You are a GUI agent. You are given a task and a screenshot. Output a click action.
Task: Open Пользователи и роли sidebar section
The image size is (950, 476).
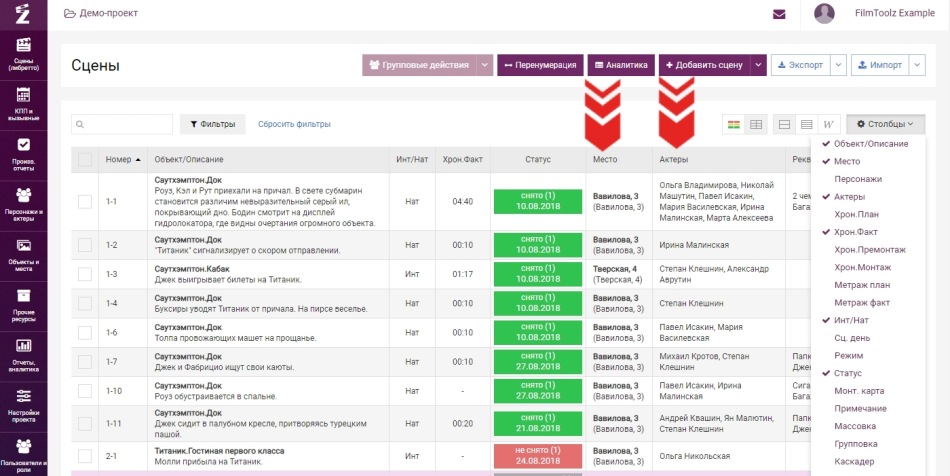[24, 454]
